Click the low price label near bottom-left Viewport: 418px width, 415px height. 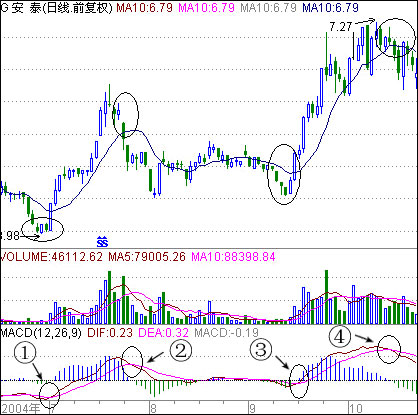(10, 236)
